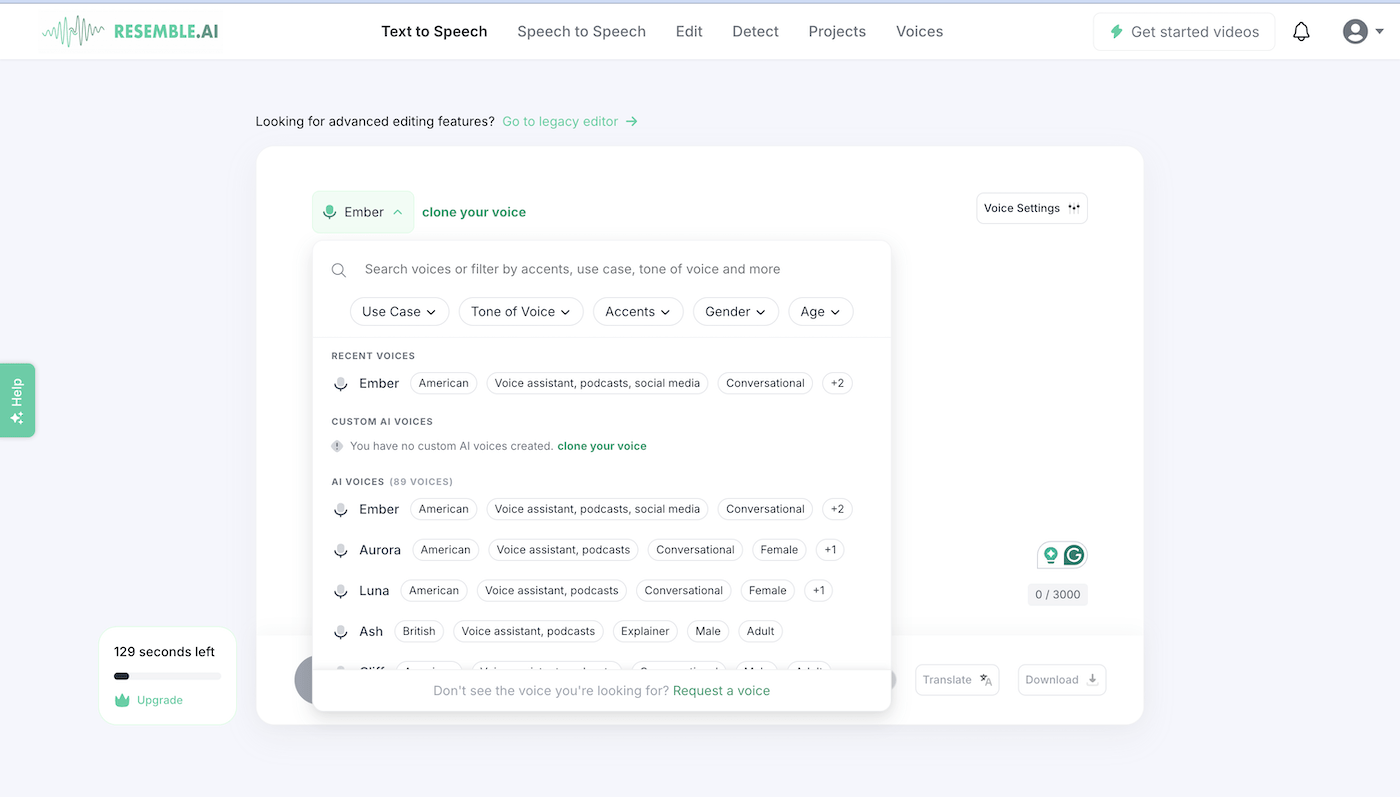Select the Ash voice row
Viewport: 1400px width, 797px height.
(x=602, y=632)
